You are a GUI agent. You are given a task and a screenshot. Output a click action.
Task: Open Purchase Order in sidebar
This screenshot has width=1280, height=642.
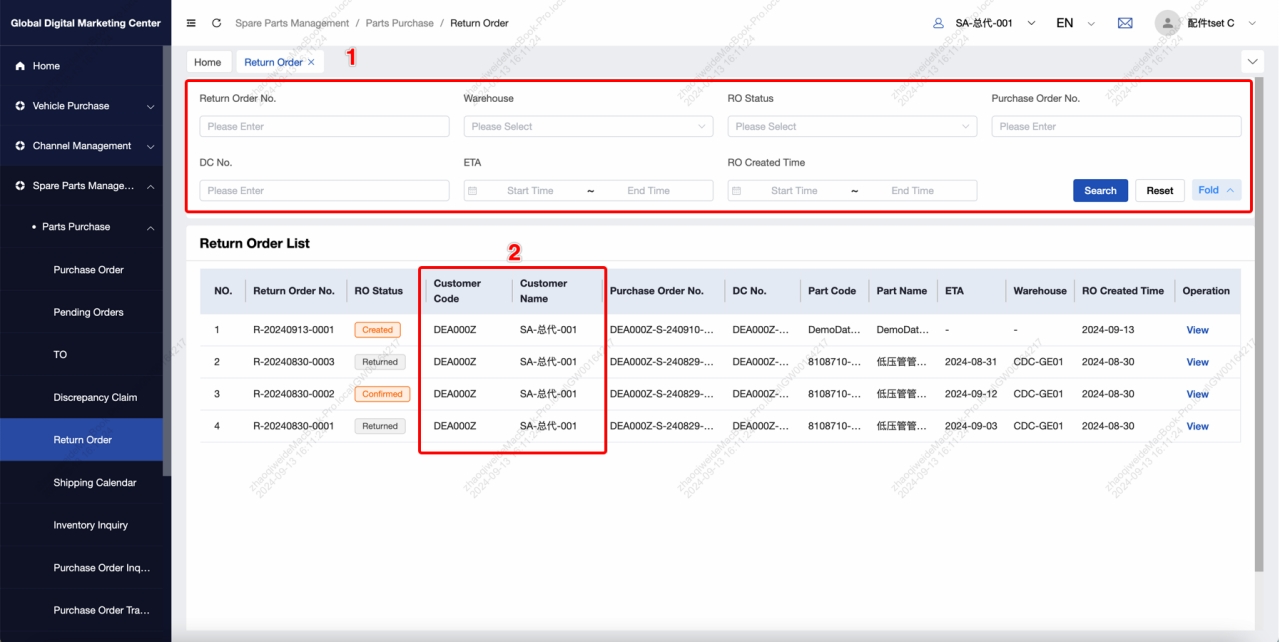pyautogui.click(x=89, y=270)
